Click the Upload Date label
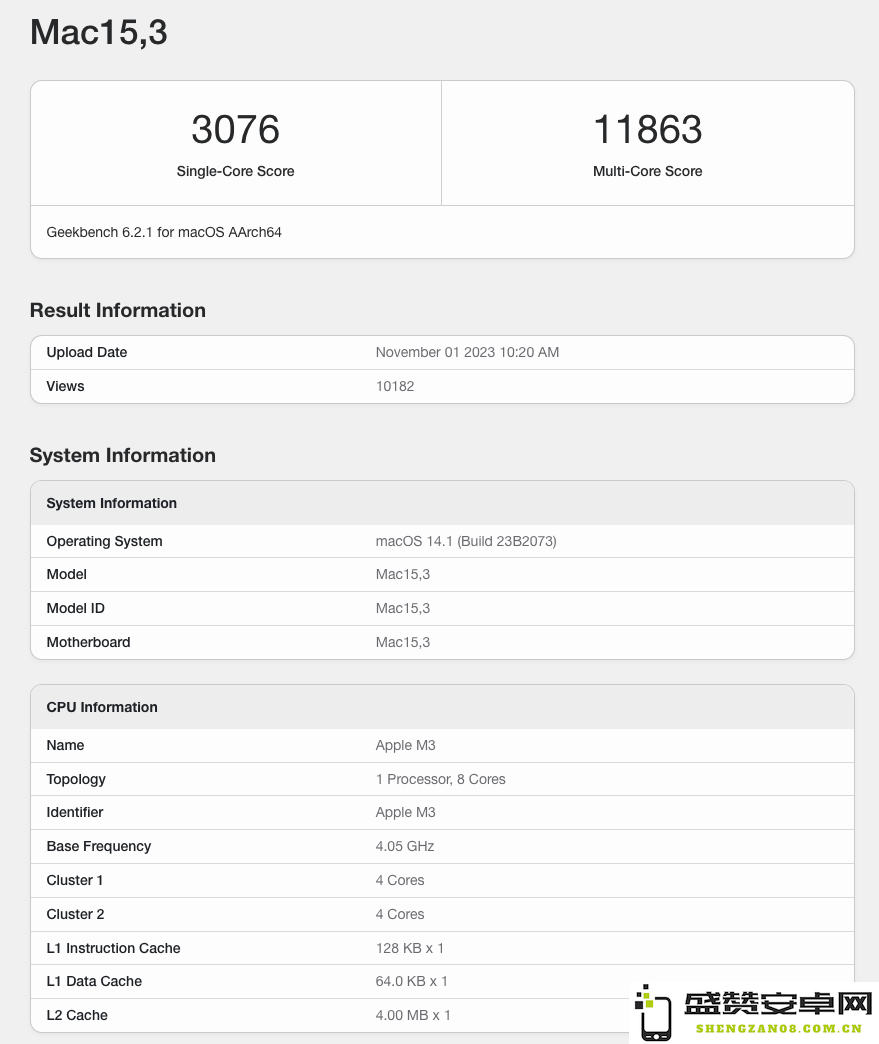 (x=87, y=352)
